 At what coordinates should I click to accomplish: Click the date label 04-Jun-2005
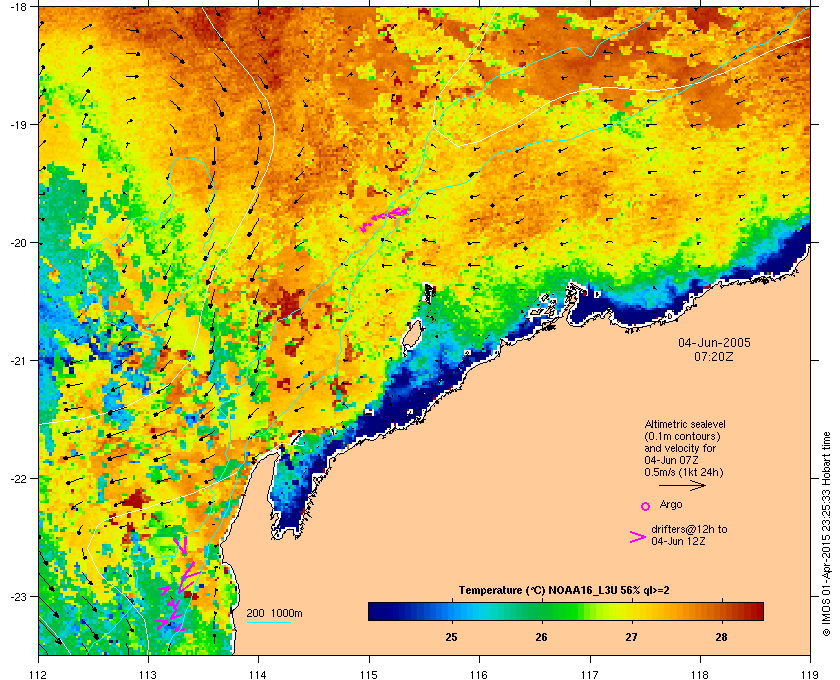click(x=714, y=342)
